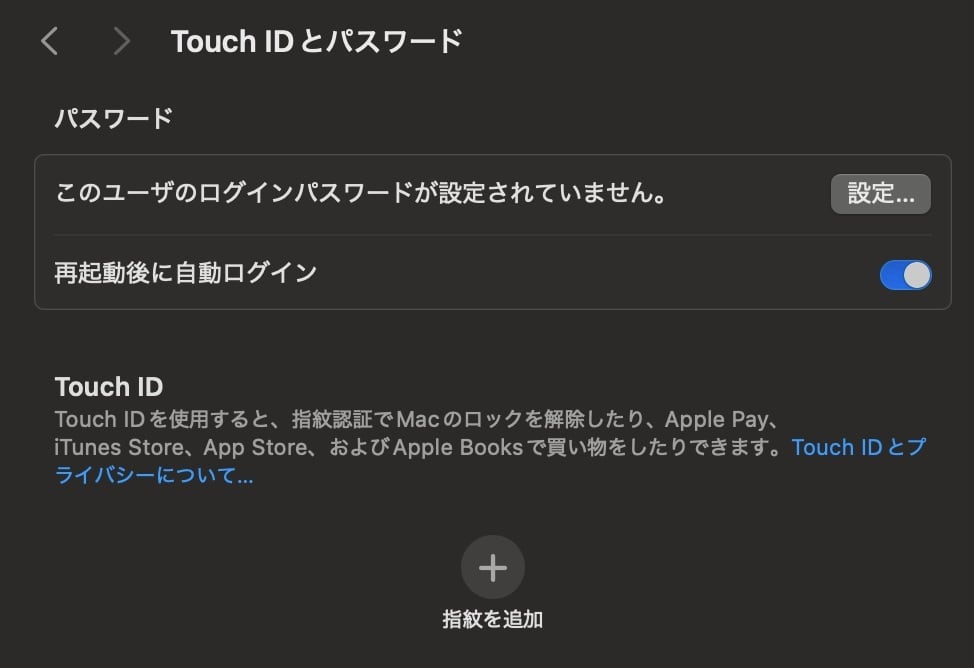This screenshot has width=974, height=668.
Task: Click the App Store text in description
Action: point(255,447)
